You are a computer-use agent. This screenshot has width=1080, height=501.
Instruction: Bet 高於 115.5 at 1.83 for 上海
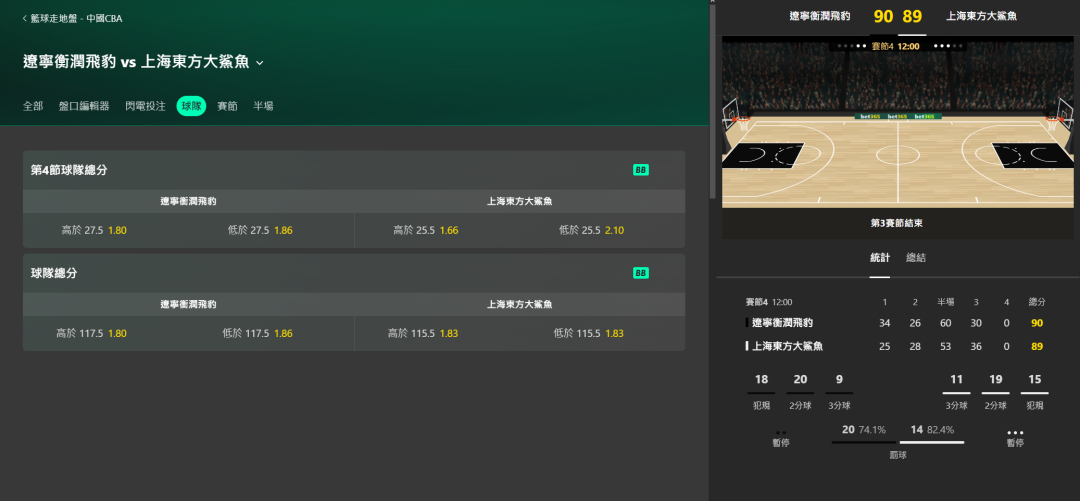(423, 334)
